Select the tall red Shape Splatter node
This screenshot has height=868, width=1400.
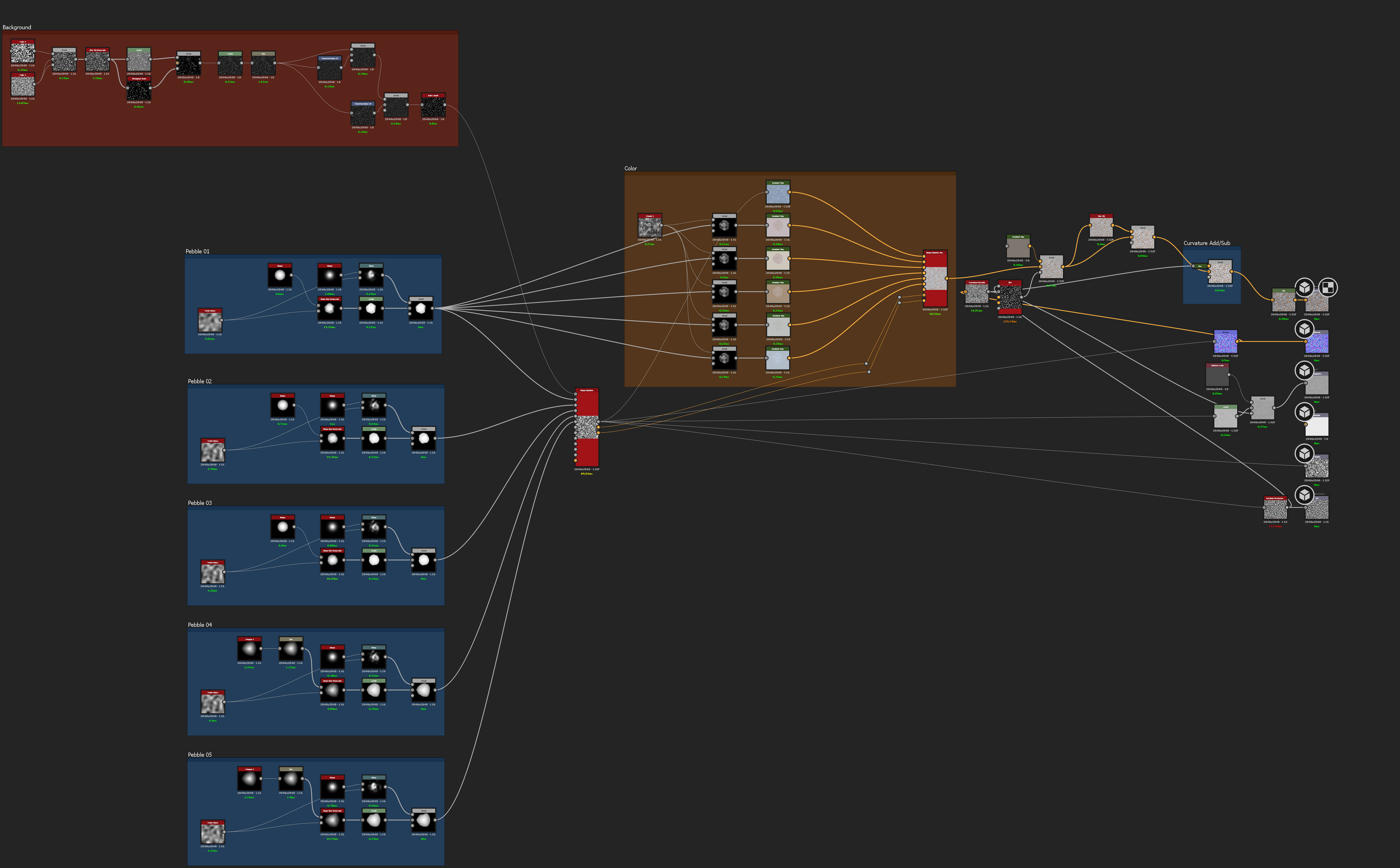(x=586, y=427)
